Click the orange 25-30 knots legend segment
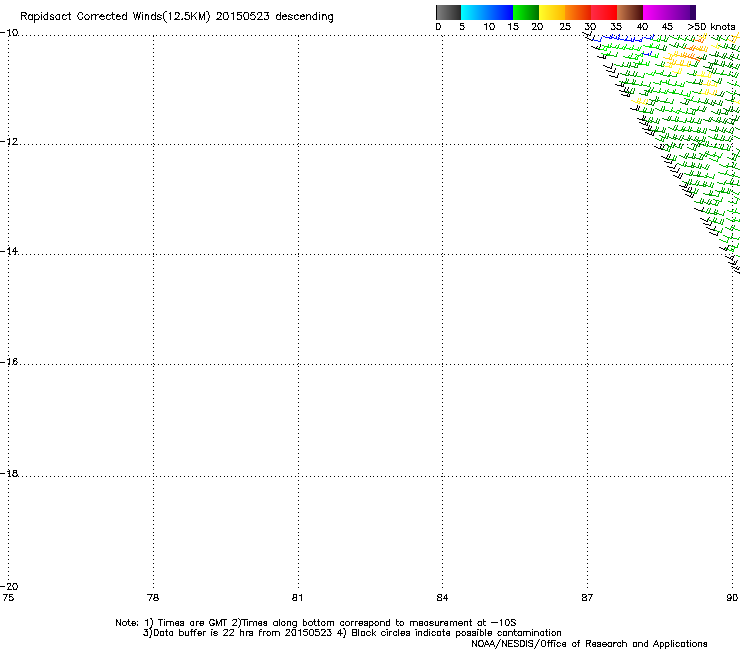740x650 pixels. coord(578,12)
